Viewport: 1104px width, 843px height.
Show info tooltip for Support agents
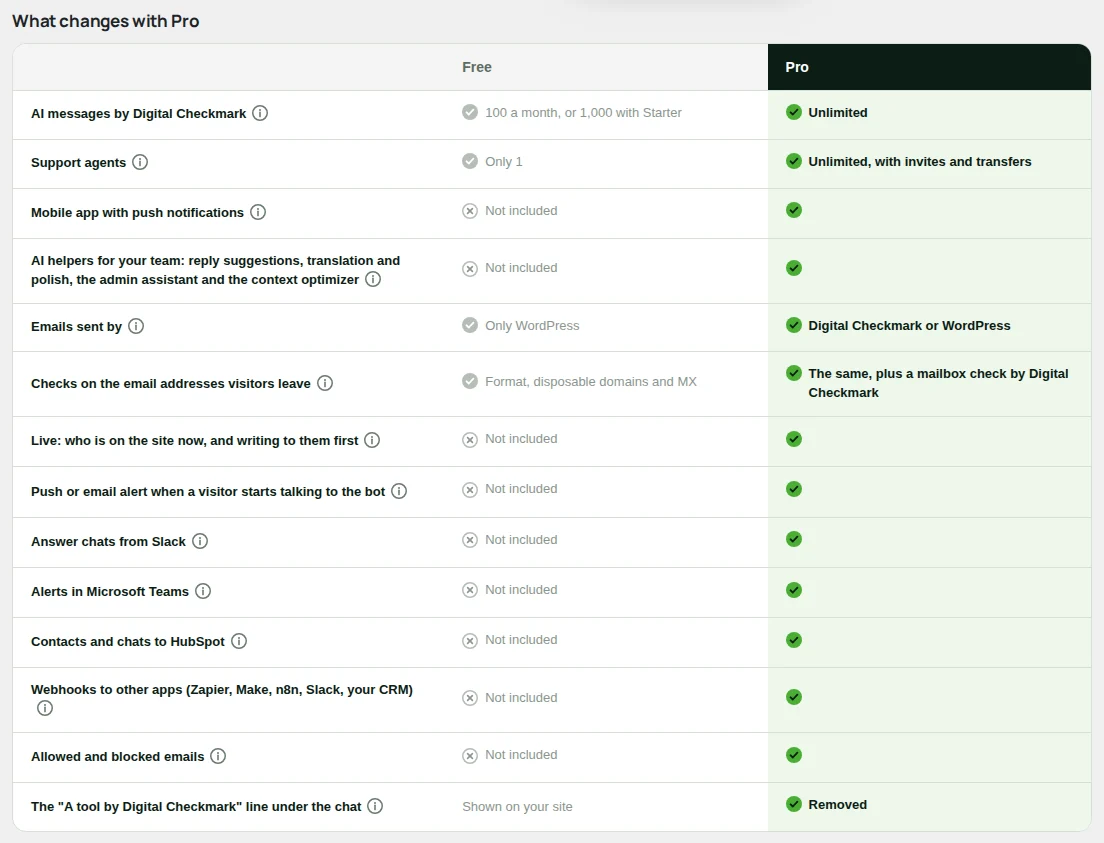coord(140,162)
